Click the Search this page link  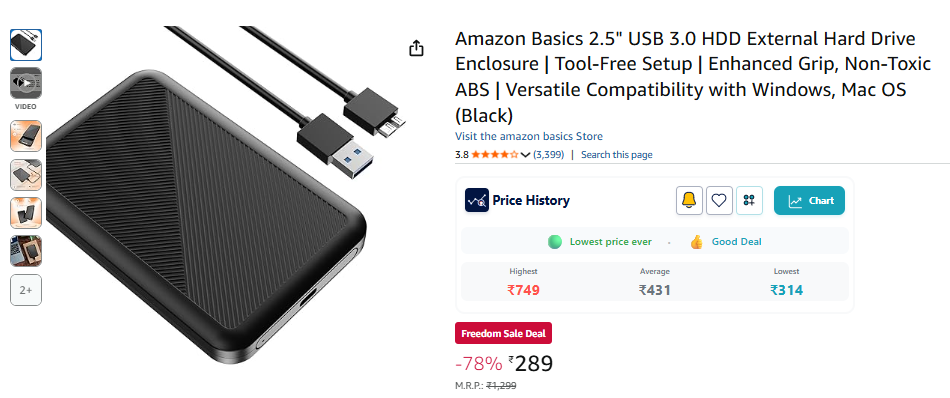click(x=617, y=154)
